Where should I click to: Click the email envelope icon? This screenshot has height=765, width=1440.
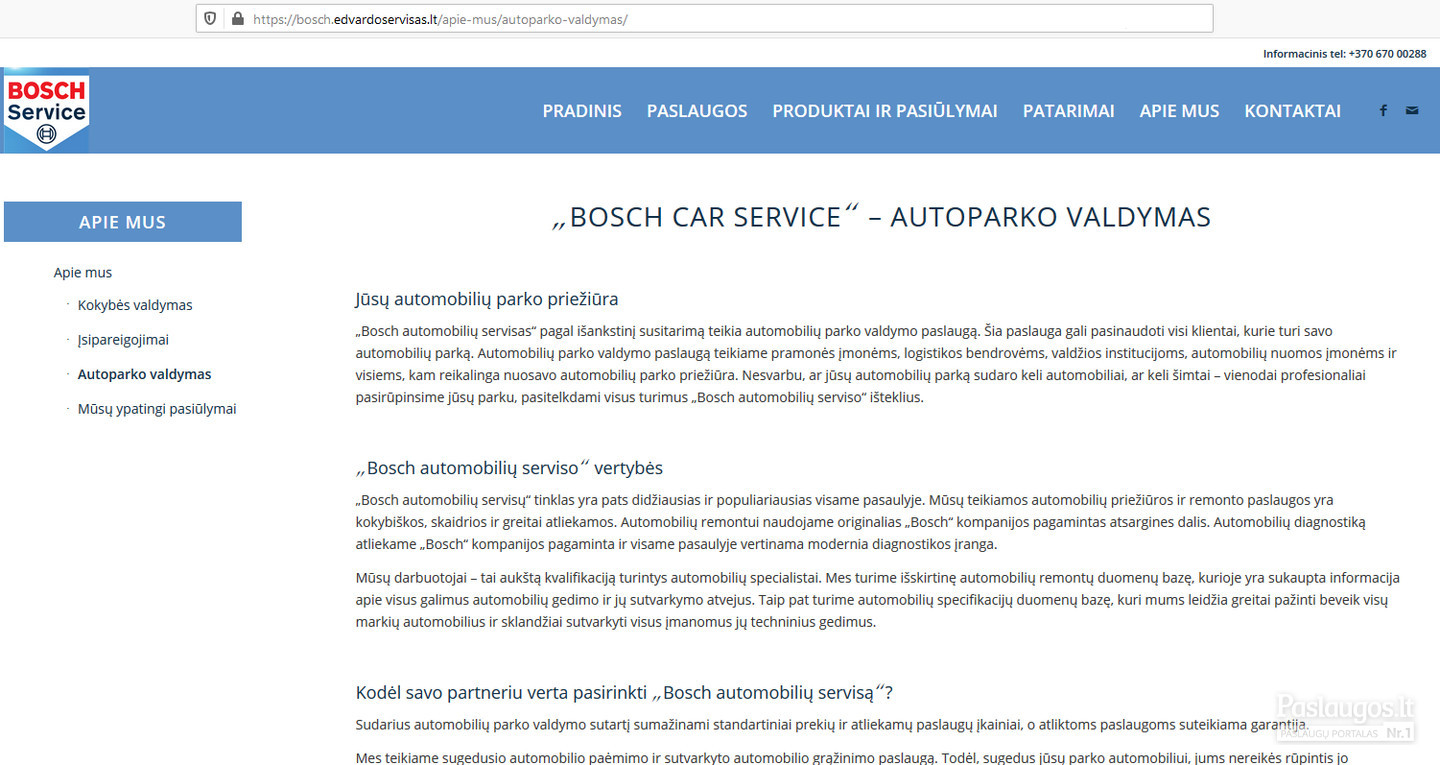point(1412,111)
